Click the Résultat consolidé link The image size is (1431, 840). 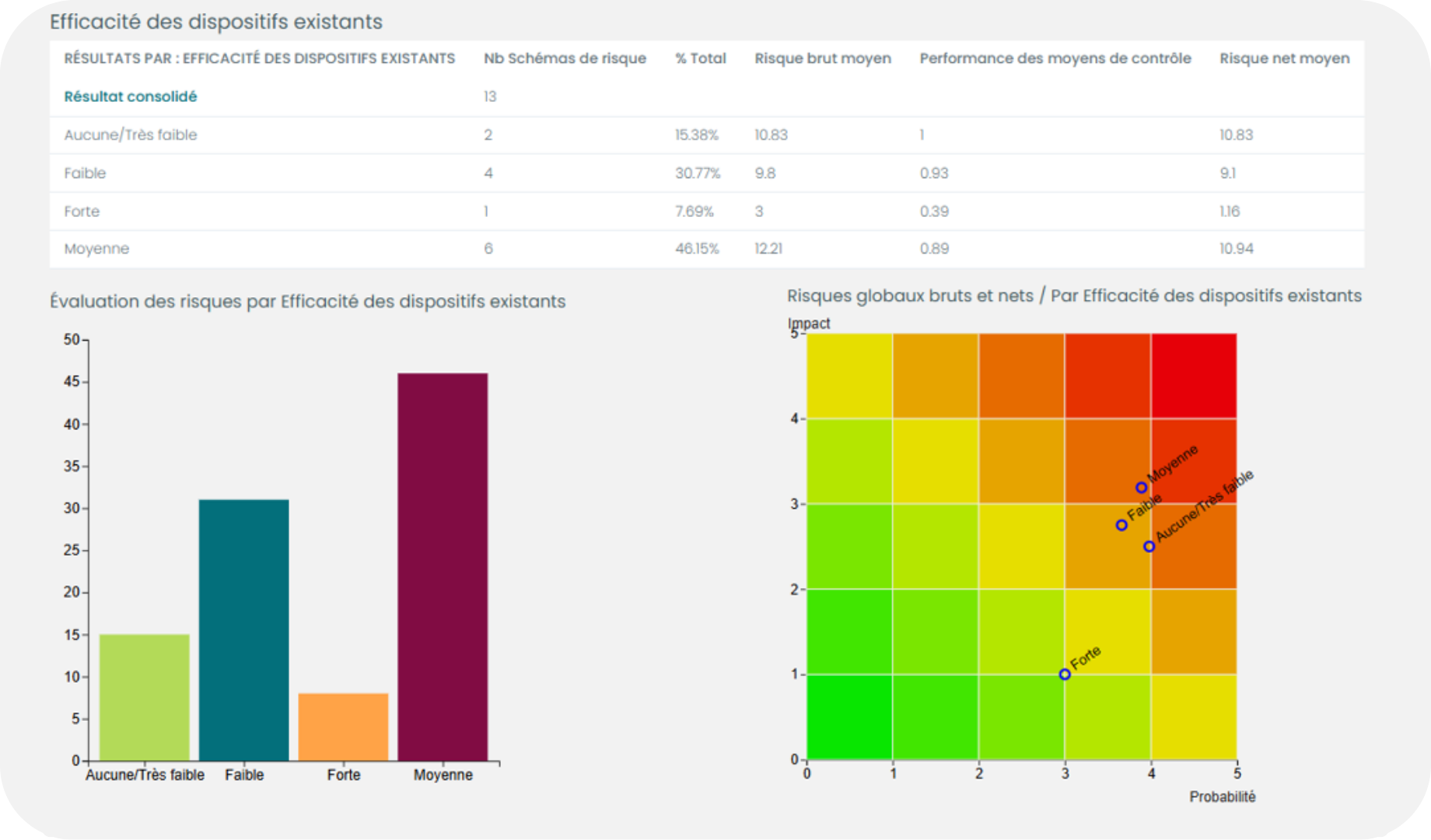tap(130, 96)
